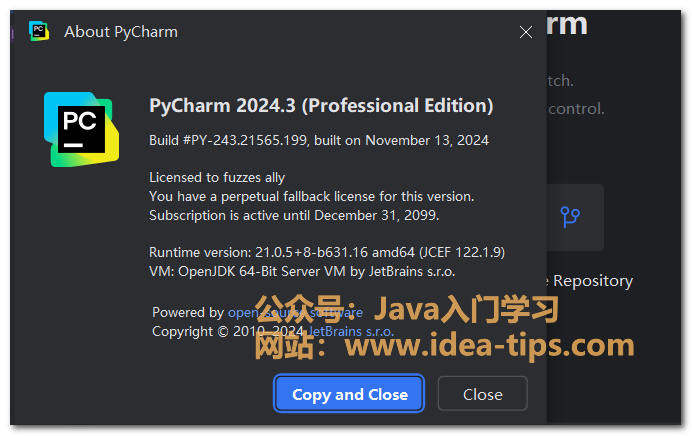Viewport: 692px width, 436px height.
Task: Click the large PyCharm PC logo
Action: pyautogui.click(x=81, y=129)
